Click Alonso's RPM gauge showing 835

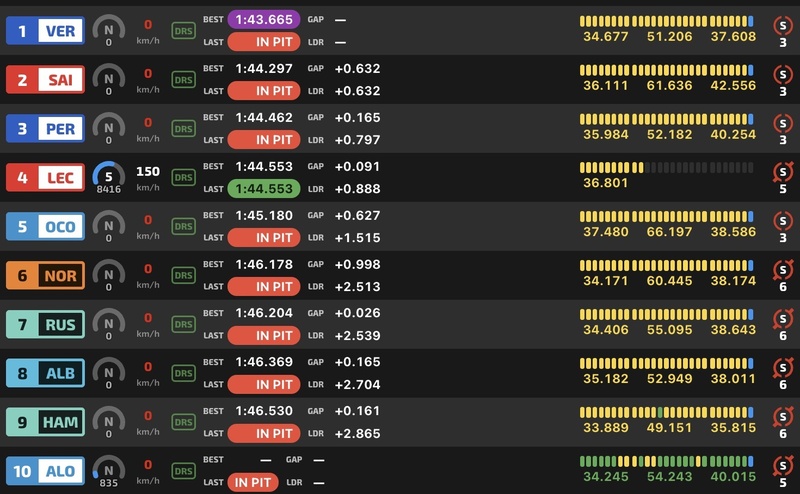pos(109,471)
